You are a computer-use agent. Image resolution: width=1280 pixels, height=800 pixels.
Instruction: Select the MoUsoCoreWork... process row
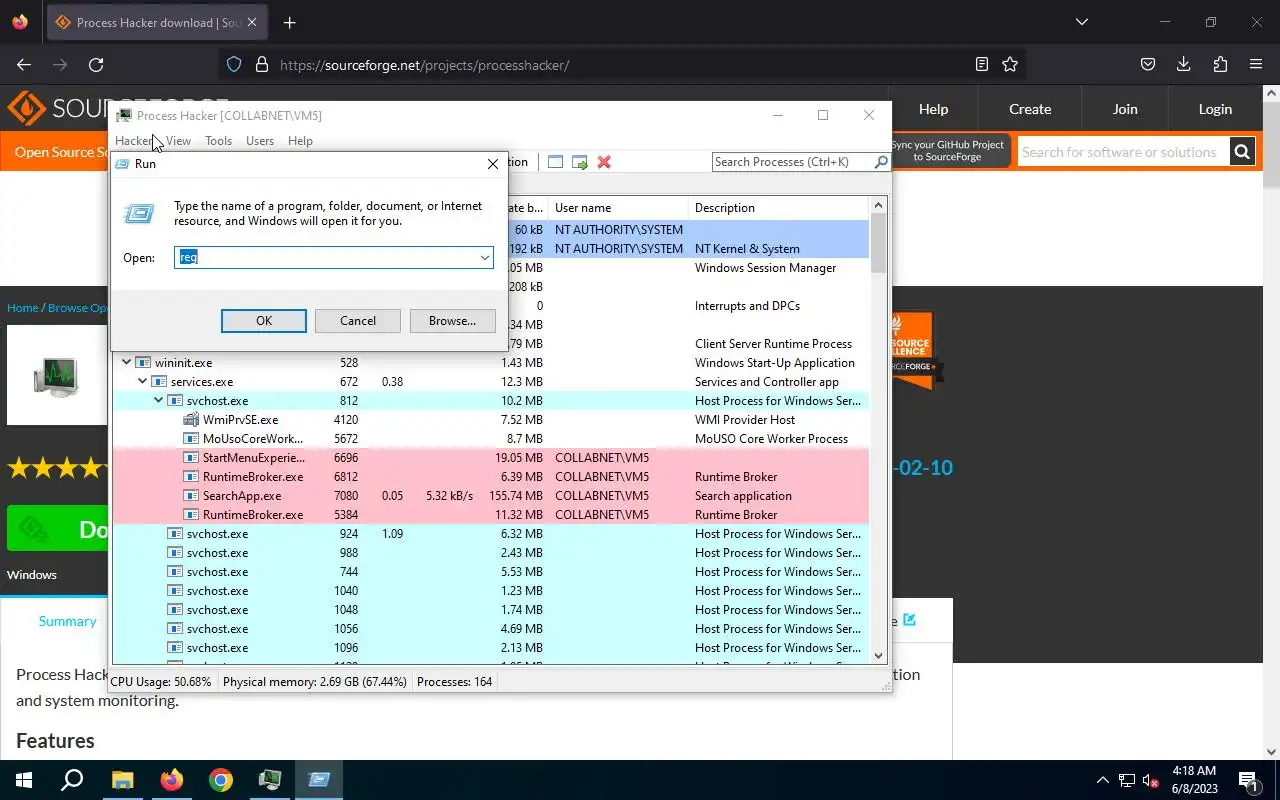tap(490, 439)
